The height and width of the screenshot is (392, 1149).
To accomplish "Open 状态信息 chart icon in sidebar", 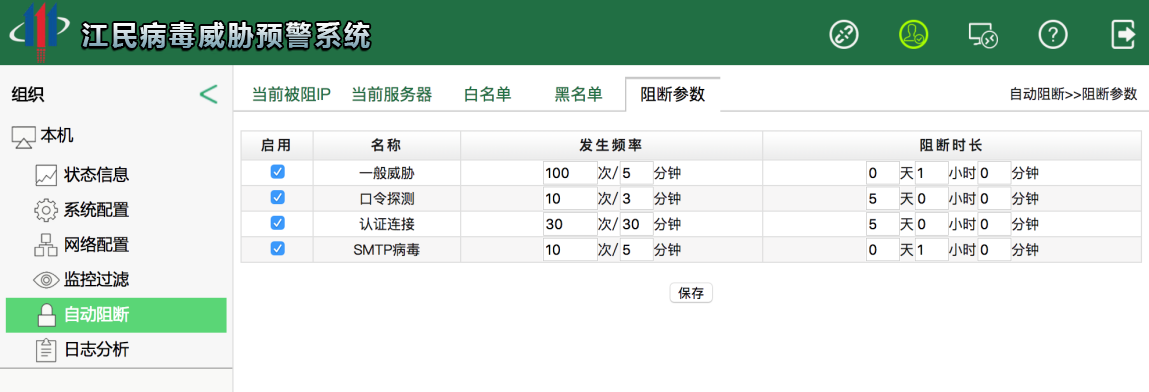I will (x=45, y=175).
